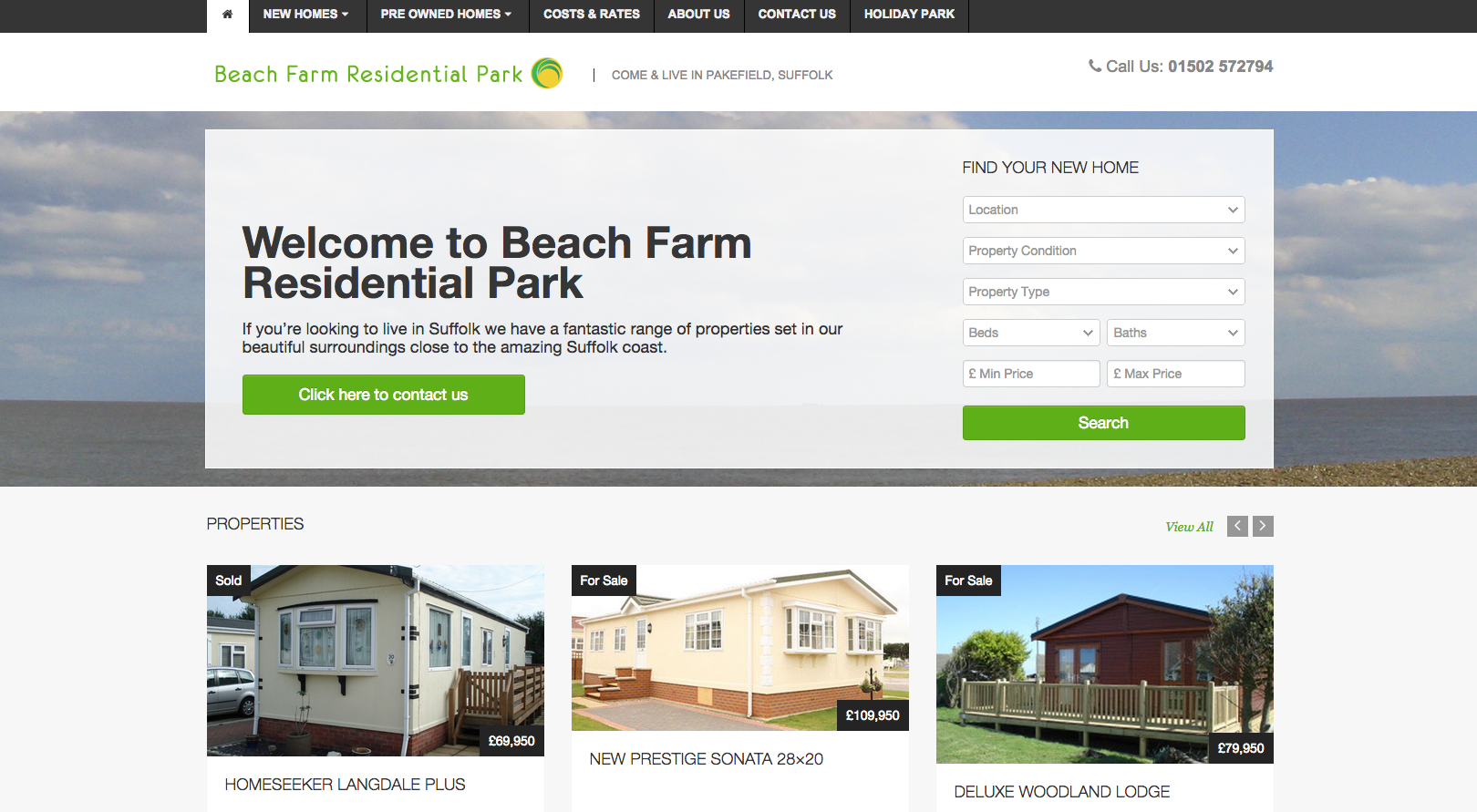Open the Deluxe Woodland Lodge thumbnail
1477x812 pixels.
click(x=1104, y=664)
